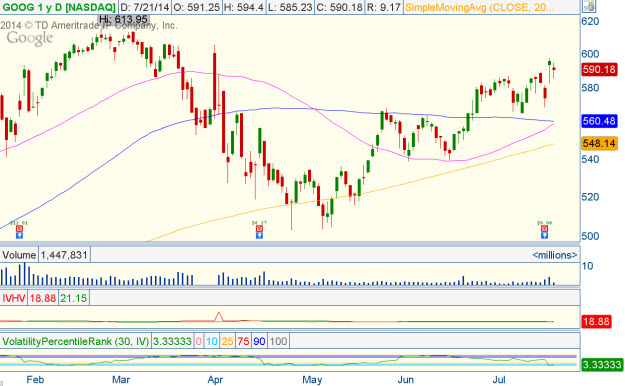Click the GOOG 1 y D [NASDAQ] symbol header

[59, 7]
